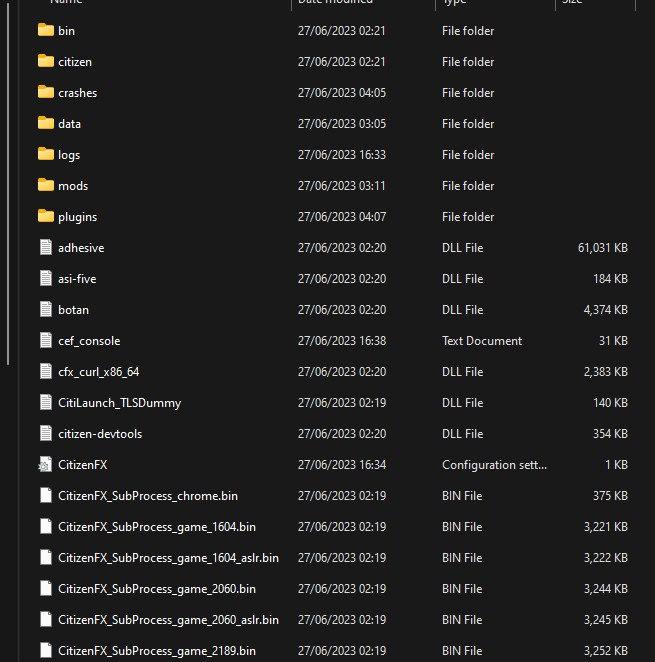Click the CitizenFX configuration settings icon
This screenshot has height=662, width=655.
click(45, 464)
